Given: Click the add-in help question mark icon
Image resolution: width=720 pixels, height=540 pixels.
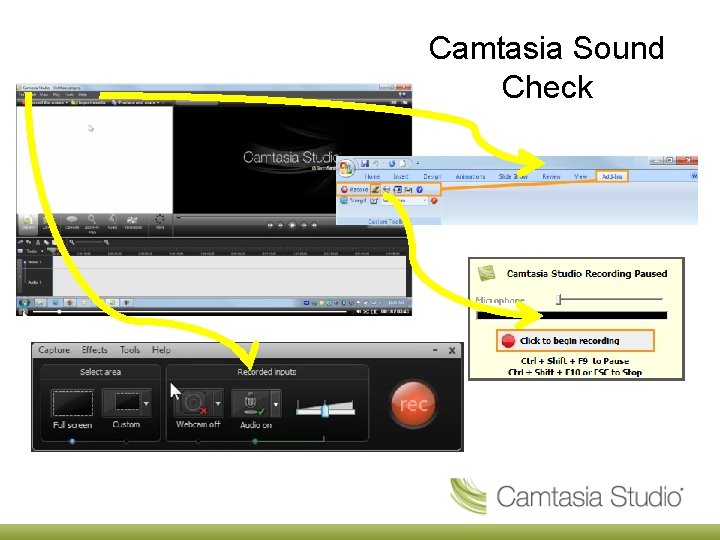Looking at the screenshot, I should tap(419, 189).
